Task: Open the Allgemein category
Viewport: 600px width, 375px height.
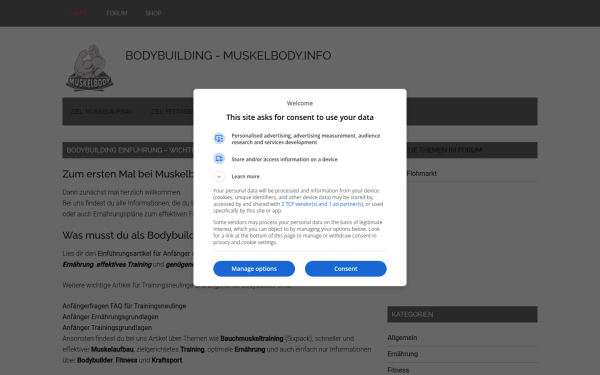Action: (x=402, y=338)
